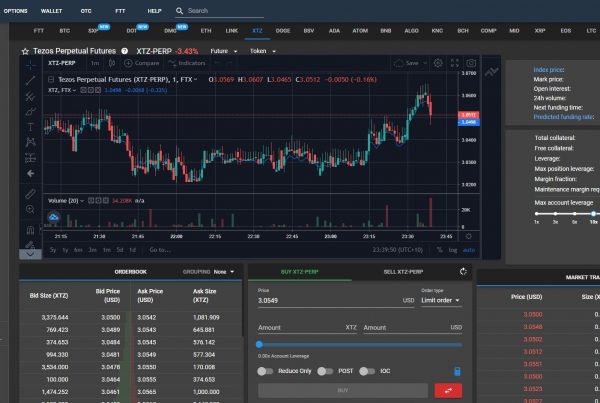Viewport: 600px width, 403px height.
Task: Switch to the BUY XTZ-PERP tab
Action: coord(300,272)
